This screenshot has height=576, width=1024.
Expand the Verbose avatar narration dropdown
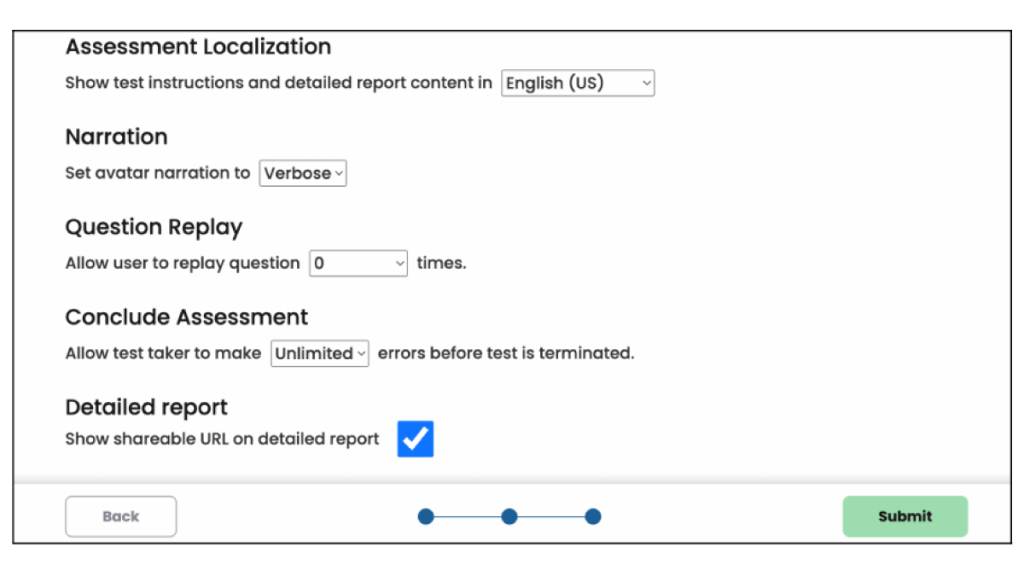coord(303,173)
